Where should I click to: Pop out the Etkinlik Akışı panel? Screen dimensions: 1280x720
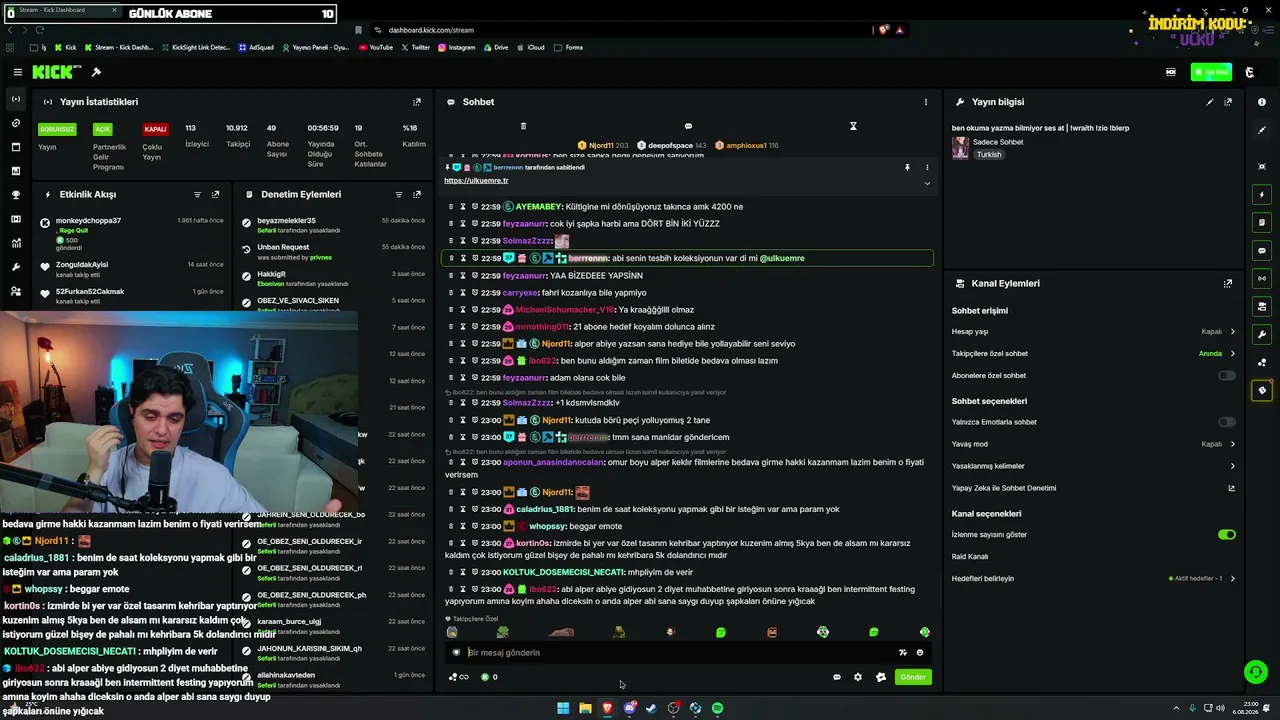click(215, 195)
